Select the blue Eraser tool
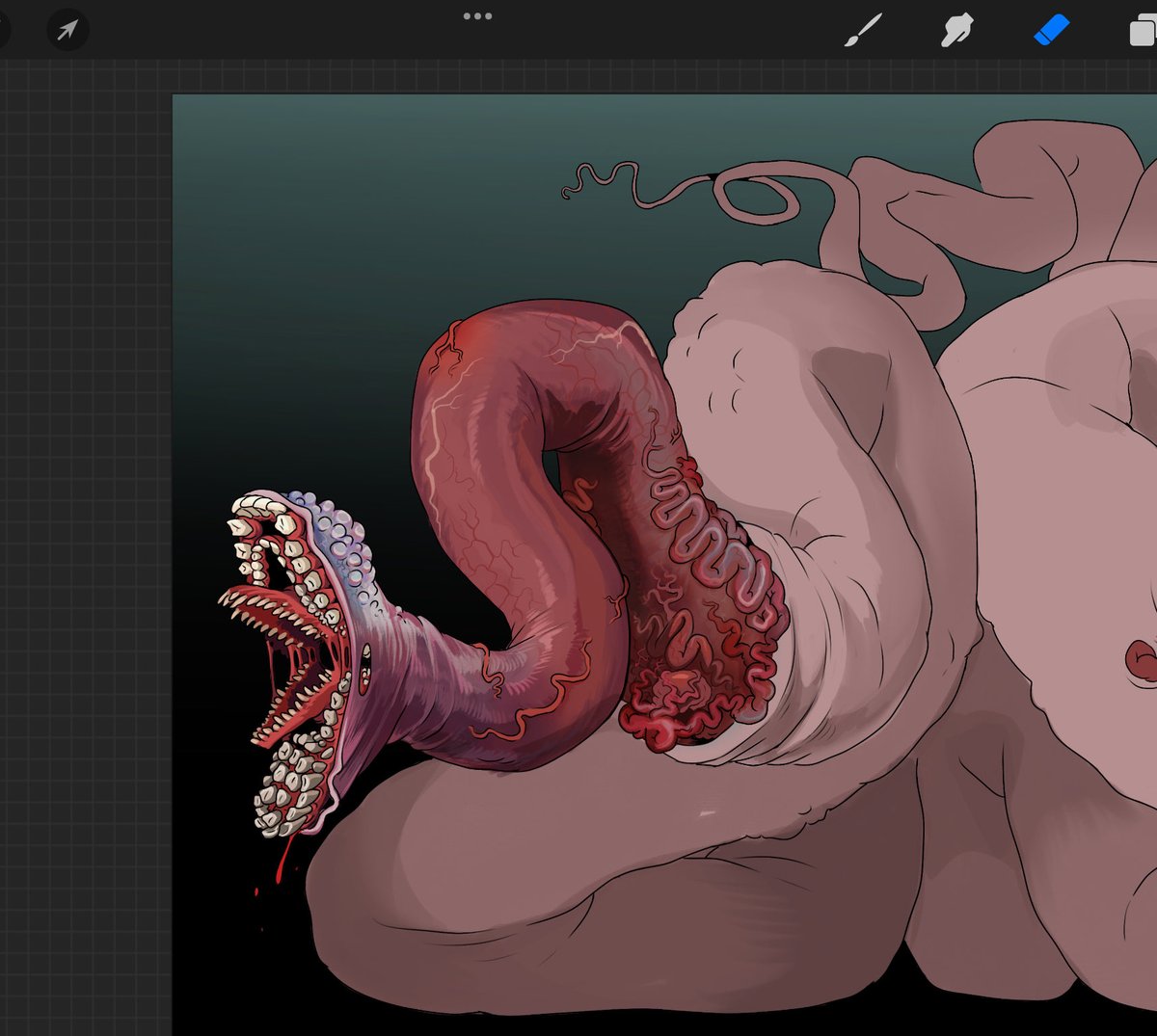Screen dimensions: 1157x1036 point(1051,30)
